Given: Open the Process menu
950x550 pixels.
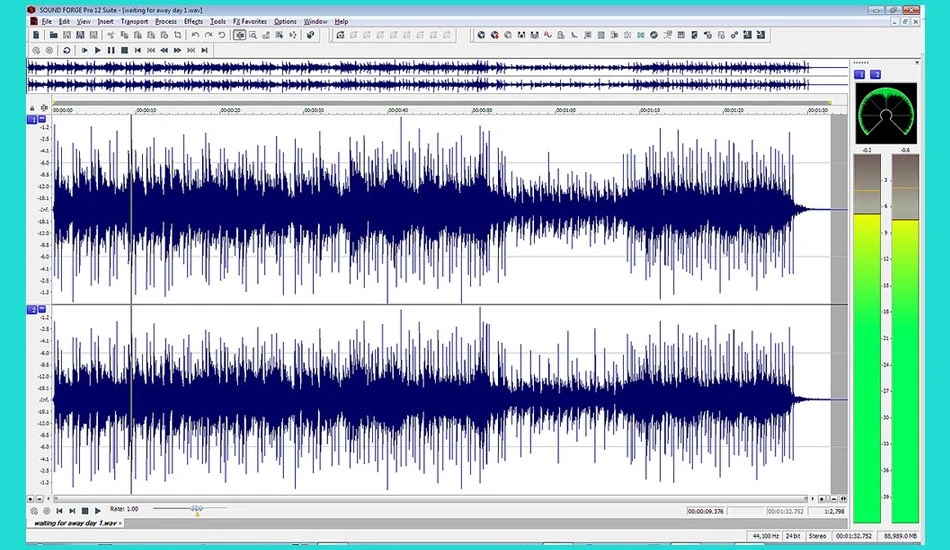Looking at the screenshot, I should [165, 21].
